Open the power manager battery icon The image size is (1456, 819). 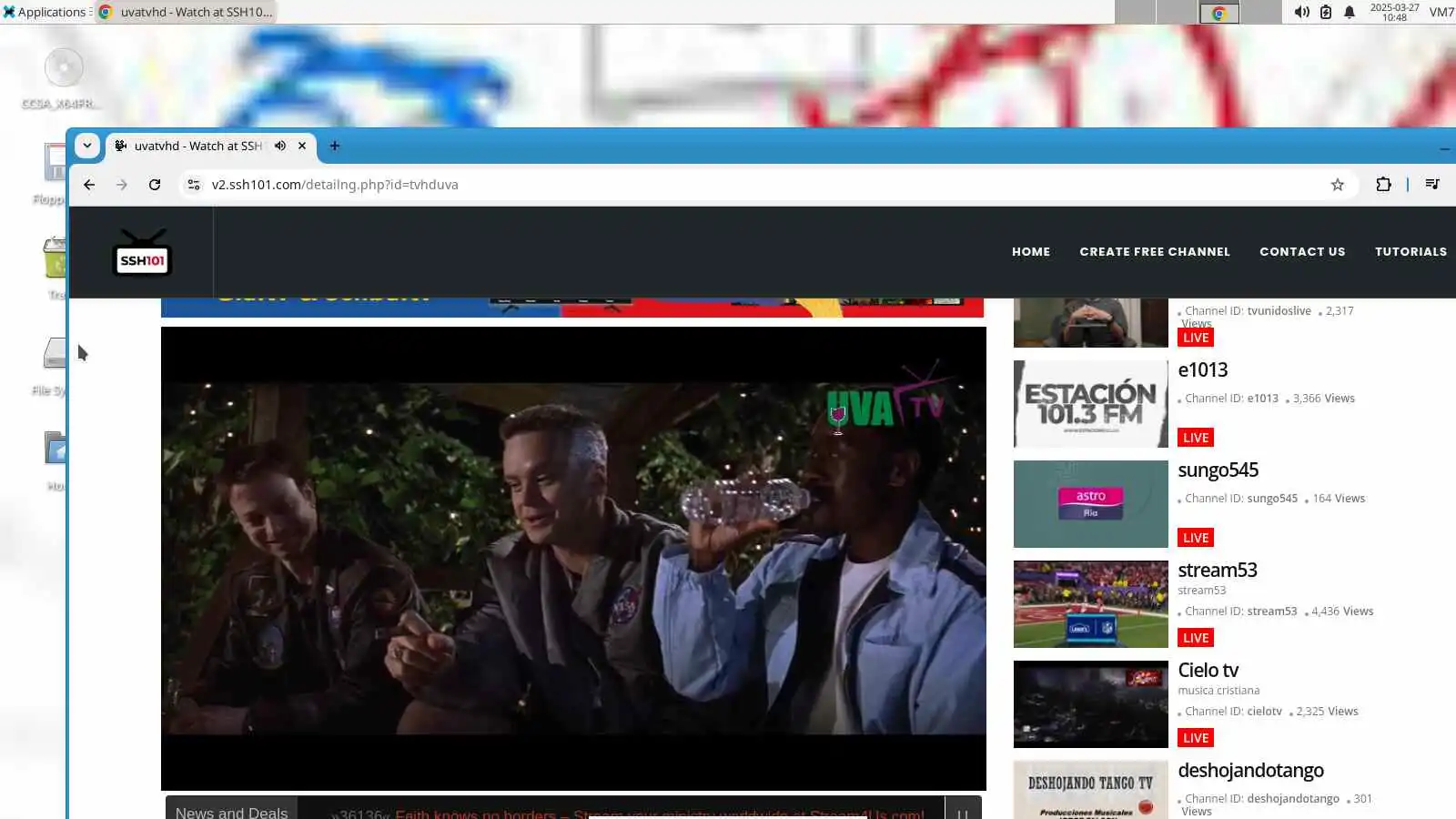pyautogui.click(x=1326, y=12)
